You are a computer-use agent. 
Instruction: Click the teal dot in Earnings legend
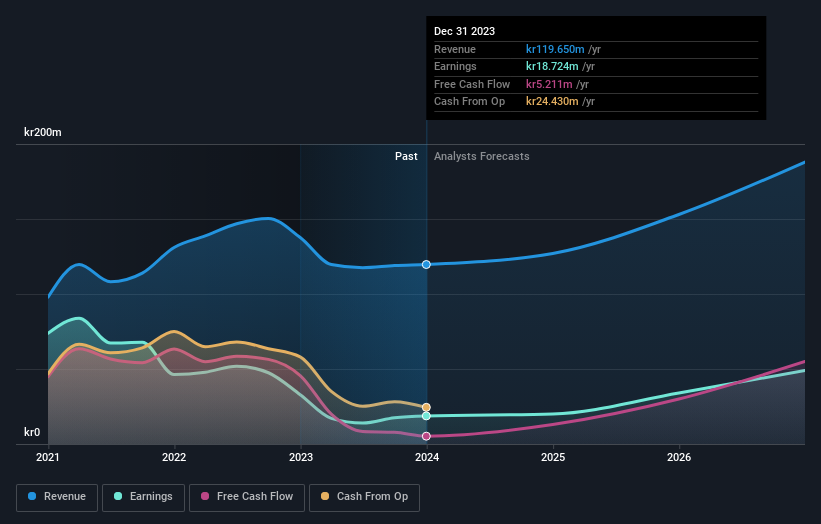pyautogui.click(x=118, y=496)
